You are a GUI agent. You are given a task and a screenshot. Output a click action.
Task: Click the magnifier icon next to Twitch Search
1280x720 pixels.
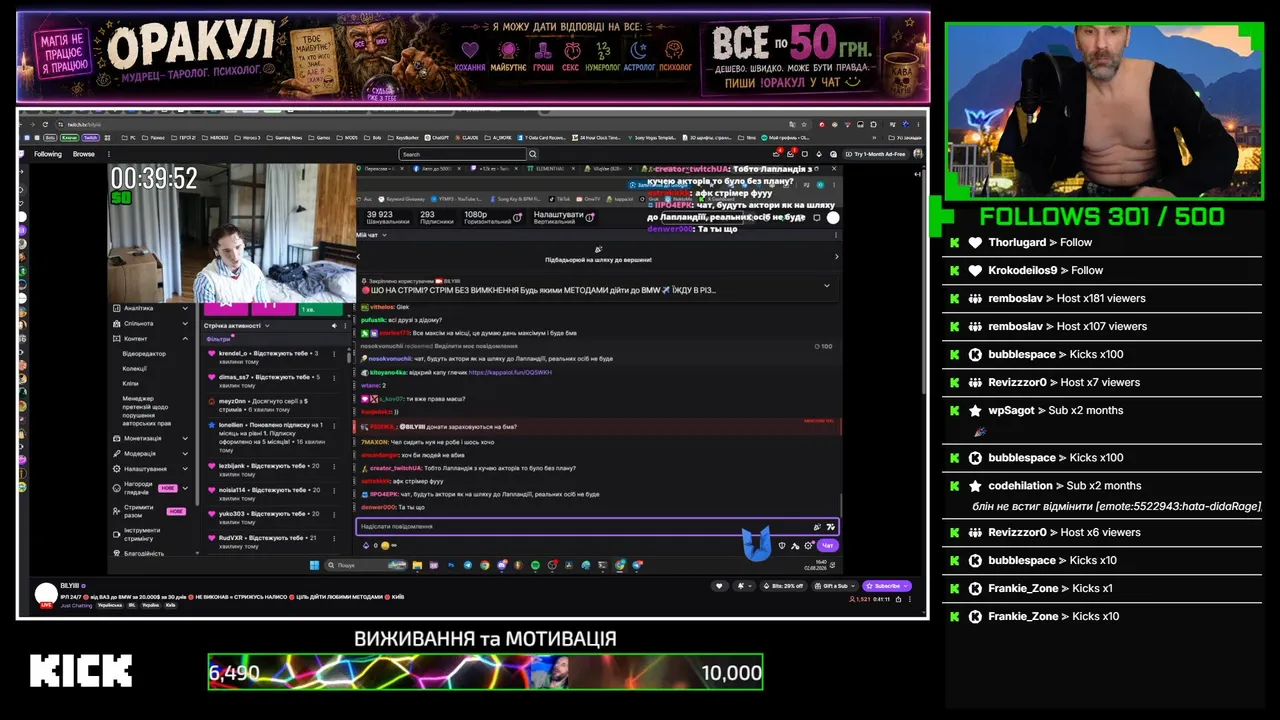click(x=533, y=154)
